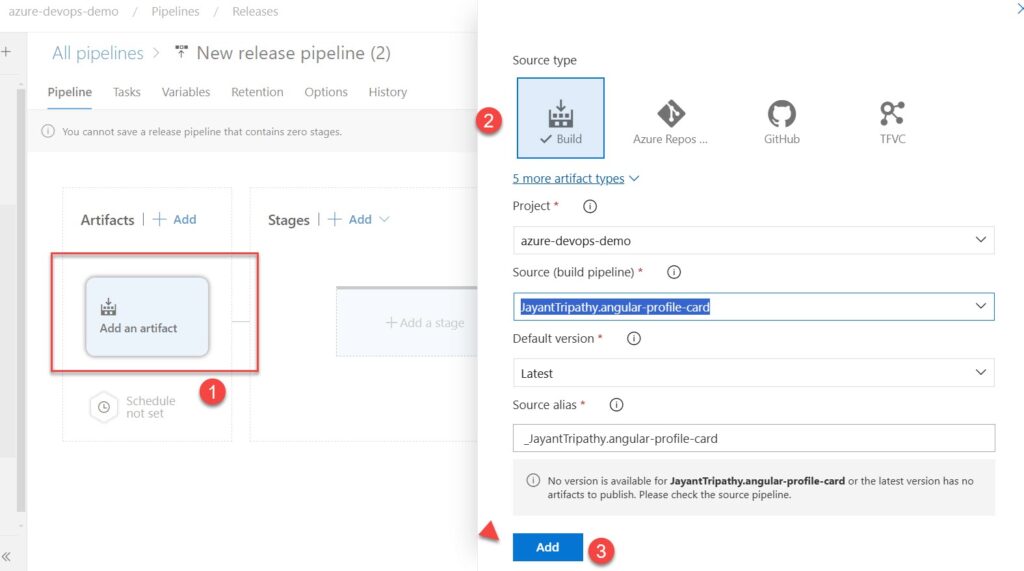Choose GitHub source type
This screenshot has height=571, width=1024.
click(781, 122)
